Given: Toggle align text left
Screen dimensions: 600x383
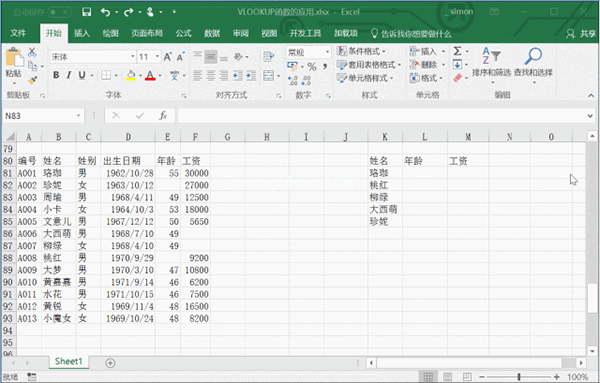Looking at the screenshot, I should click(x=197, y=75).
